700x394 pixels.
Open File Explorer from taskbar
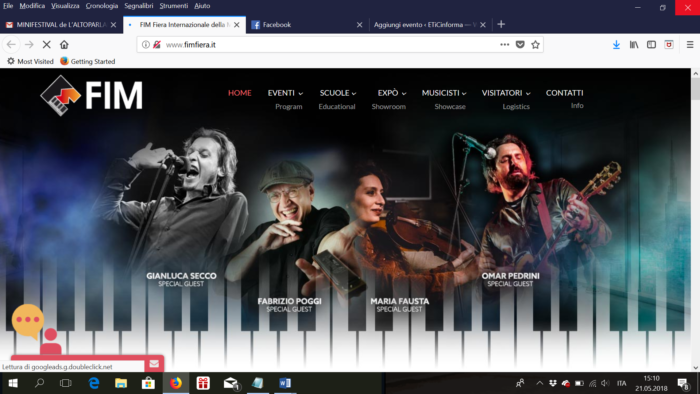(x=121, y=383)
